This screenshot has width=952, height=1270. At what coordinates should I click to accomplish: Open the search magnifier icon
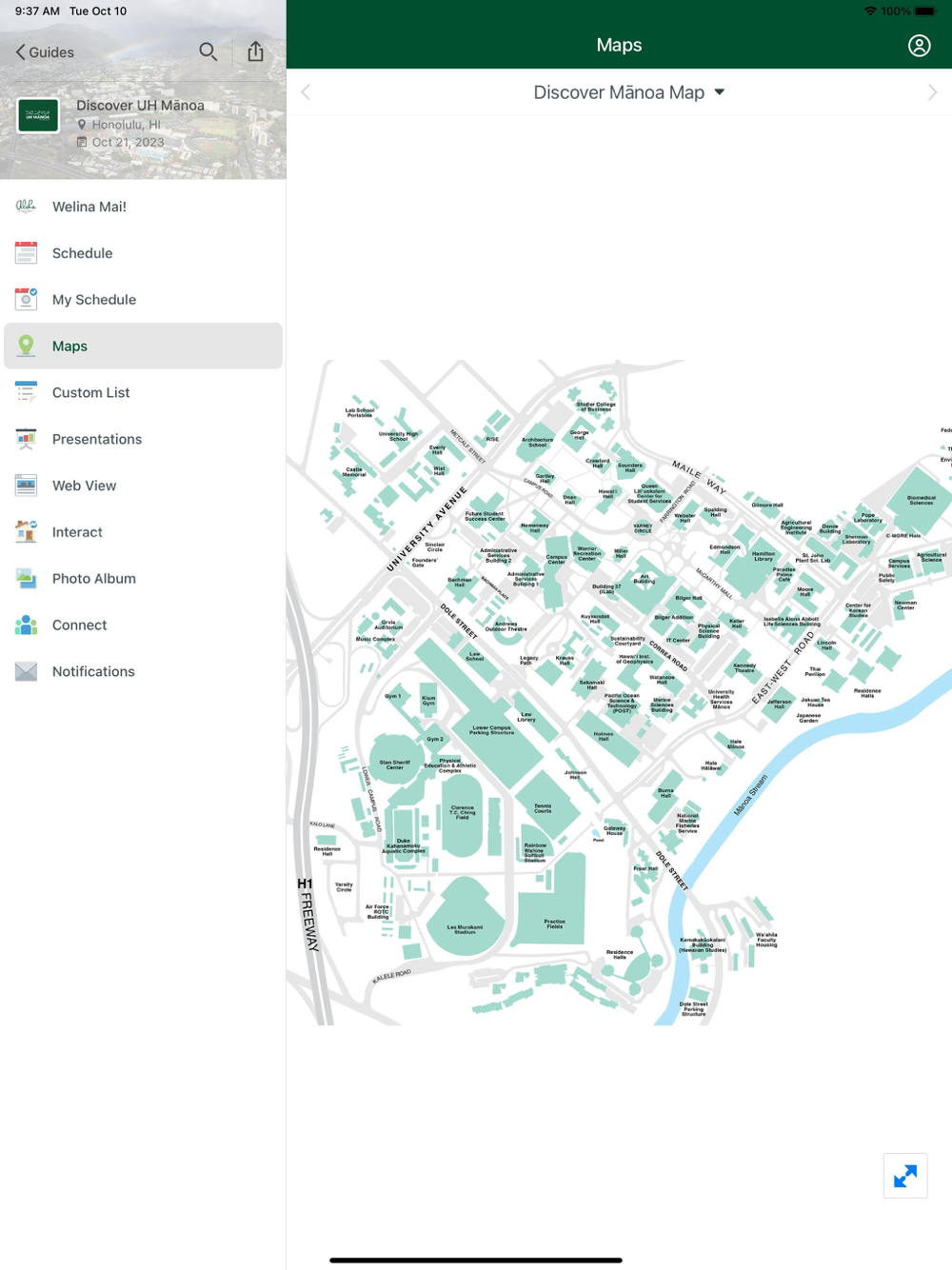[x=208, y=51]
